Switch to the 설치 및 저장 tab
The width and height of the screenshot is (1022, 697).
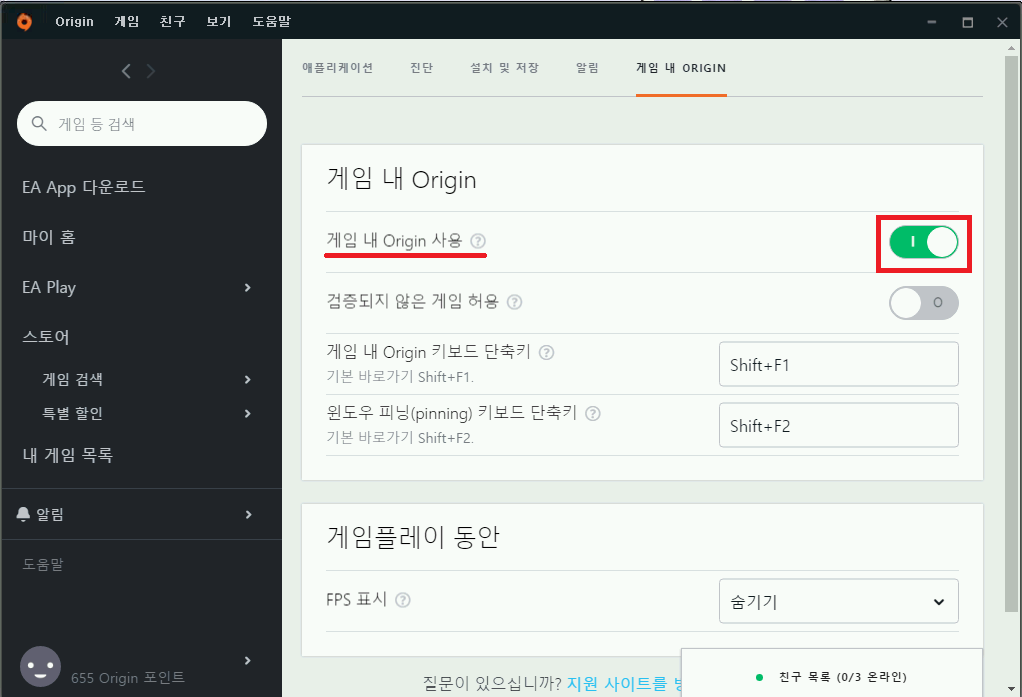point(504,68)
